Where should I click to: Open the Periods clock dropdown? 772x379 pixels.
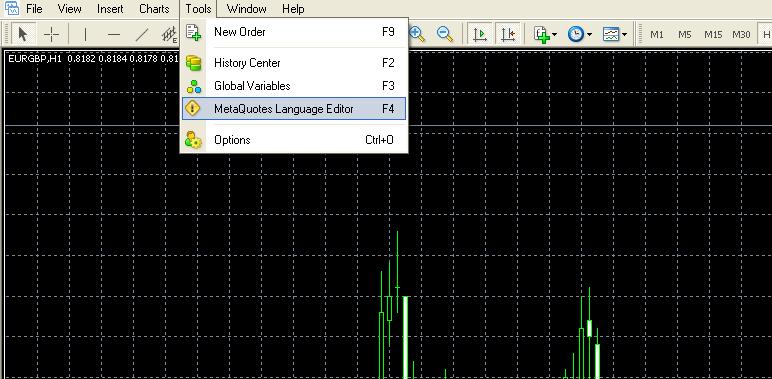click(579, 34)
